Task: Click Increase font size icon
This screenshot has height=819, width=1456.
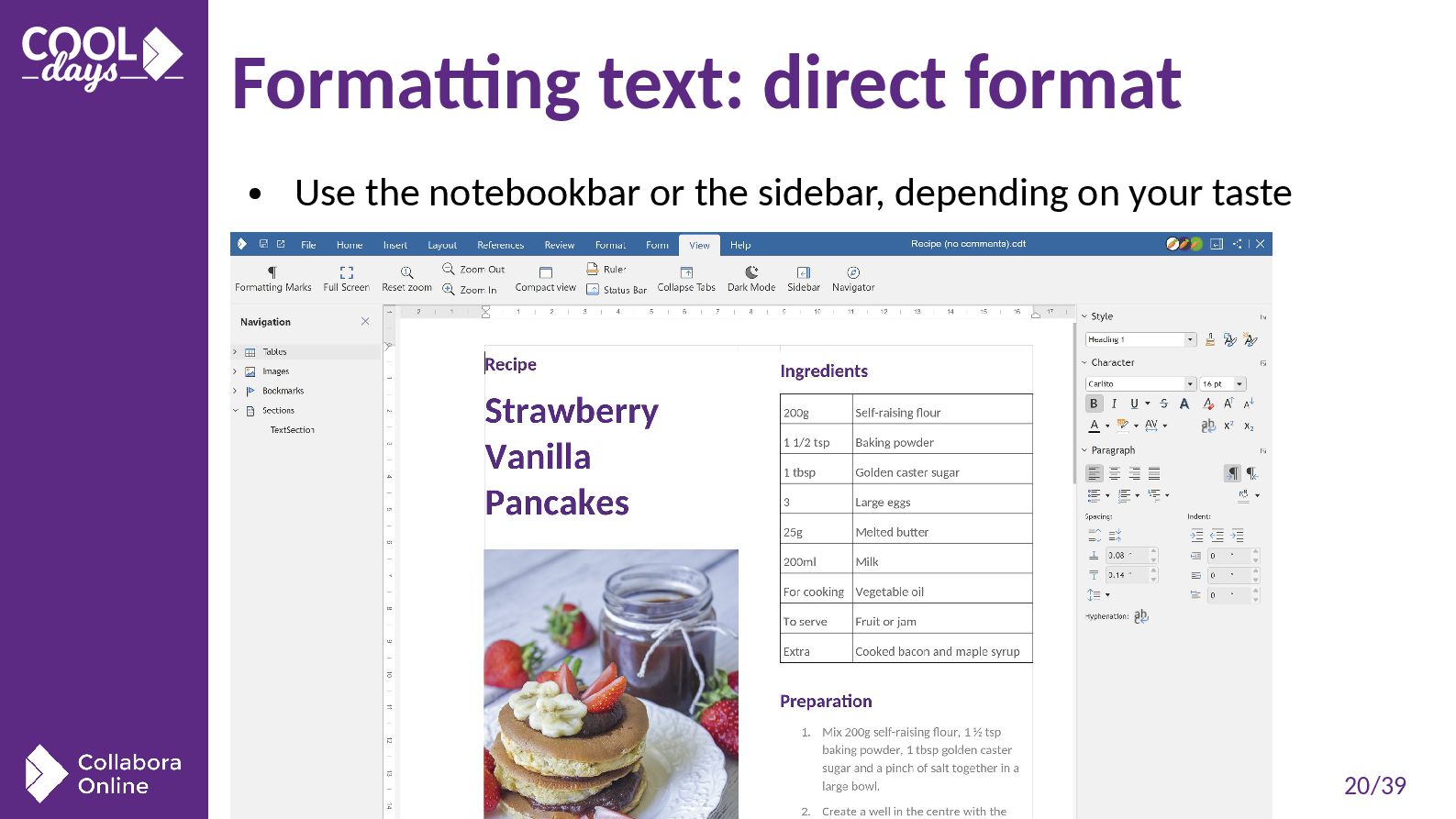Action: pos(1228,404)
